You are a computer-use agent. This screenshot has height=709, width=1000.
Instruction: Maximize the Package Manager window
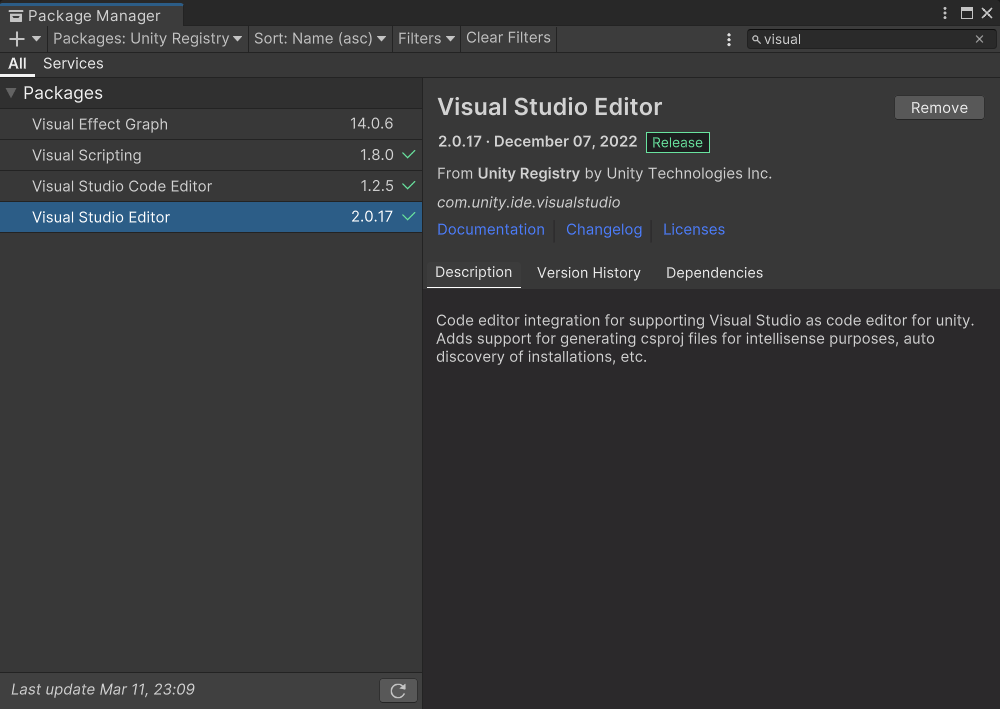pyautogui.click(x=966, y=13)
